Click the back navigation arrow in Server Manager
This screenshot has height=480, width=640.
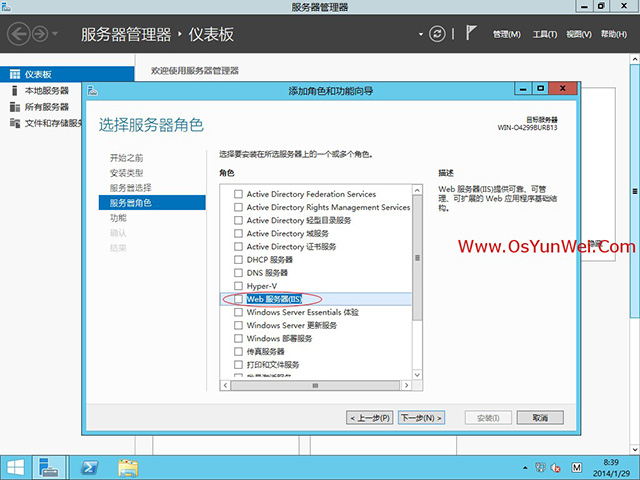click(19, 33)
